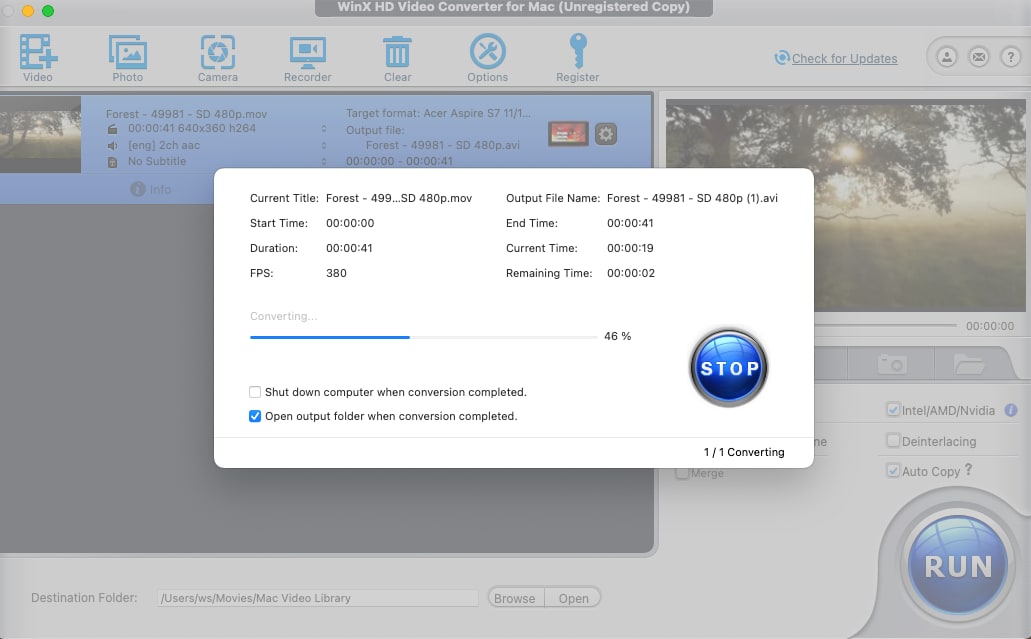
Task: Expand the subtitle selector arrows
Action: pos(324,161)
